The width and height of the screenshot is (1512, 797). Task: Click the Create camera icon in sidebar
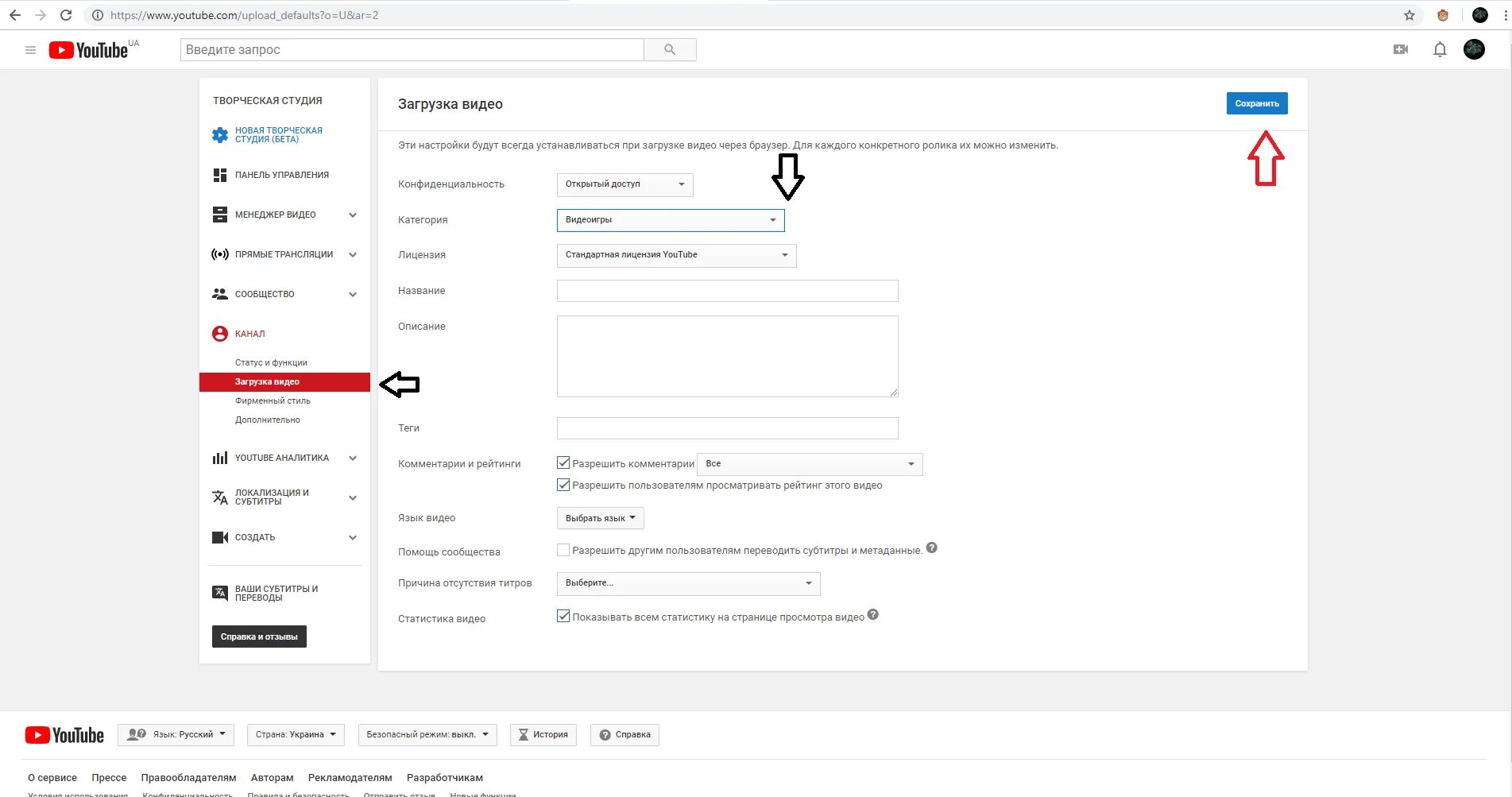[220, 537]
